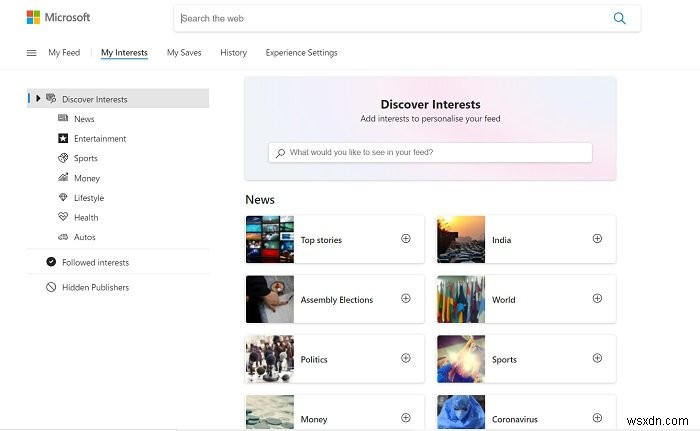Follow India with its plus icon
The image size is (700, 431).
click(597, 239)
